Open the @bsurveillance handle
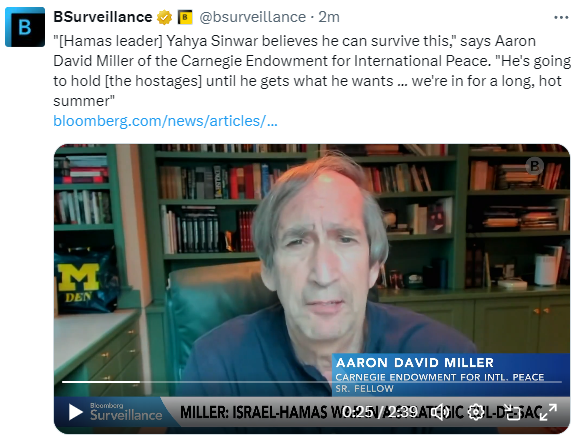Viewport: 578px width, 437px height. (253, 17)
